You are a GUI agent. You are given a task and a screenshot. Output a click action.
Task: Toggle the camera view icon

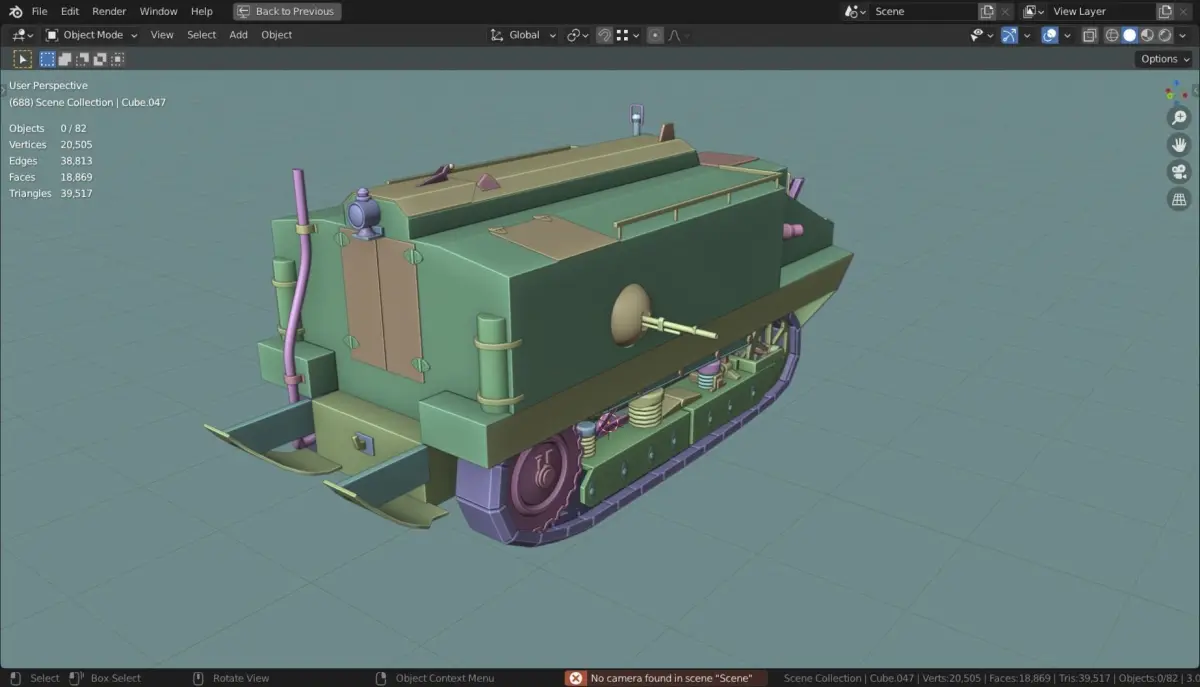pos(1179,171)
